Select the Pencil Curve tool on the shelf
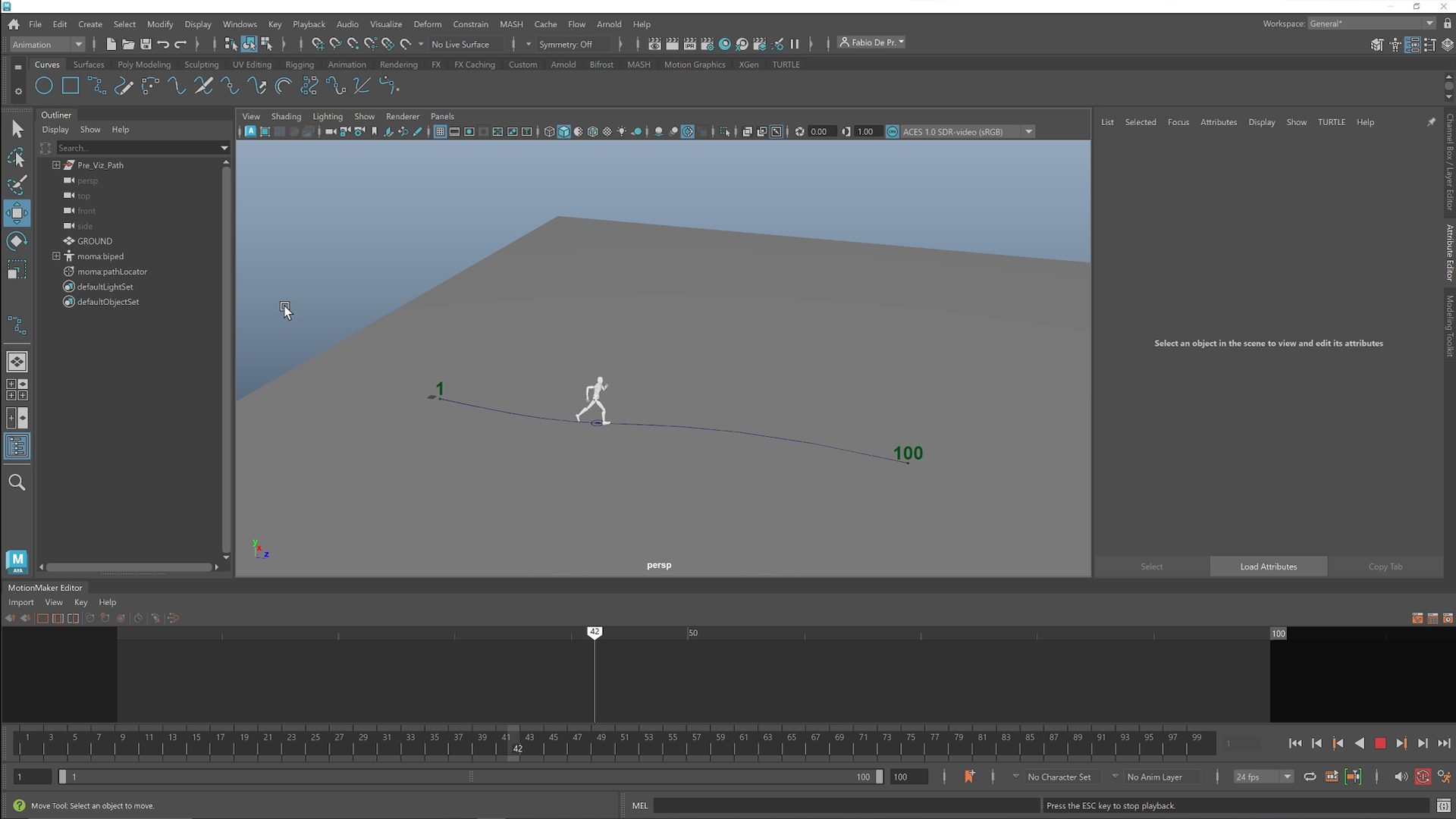Screen dimensions: 1456x819 click(x=123, y=86)
